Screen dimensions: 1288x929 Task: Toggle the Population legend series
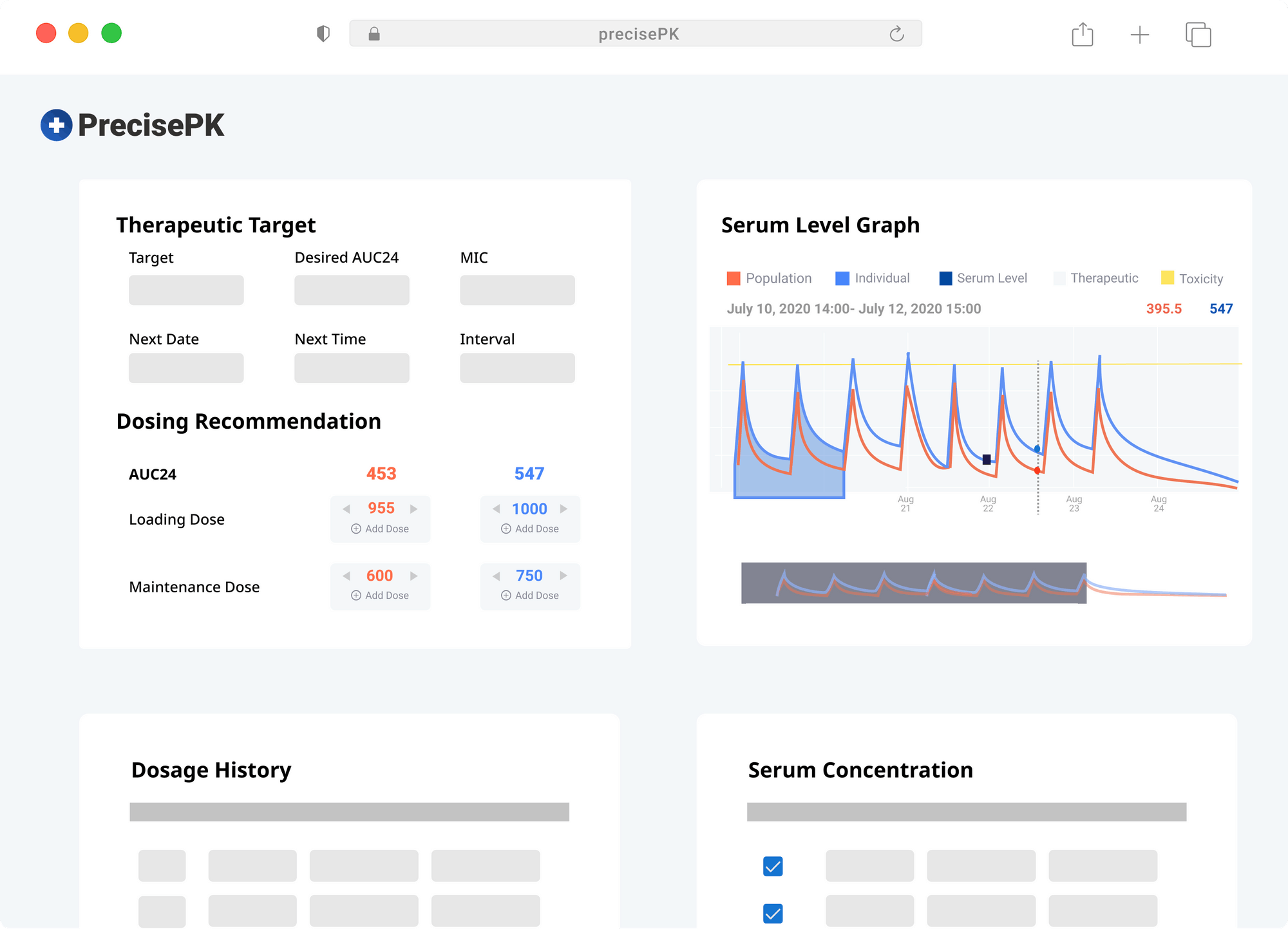click(x=769, y=278)
